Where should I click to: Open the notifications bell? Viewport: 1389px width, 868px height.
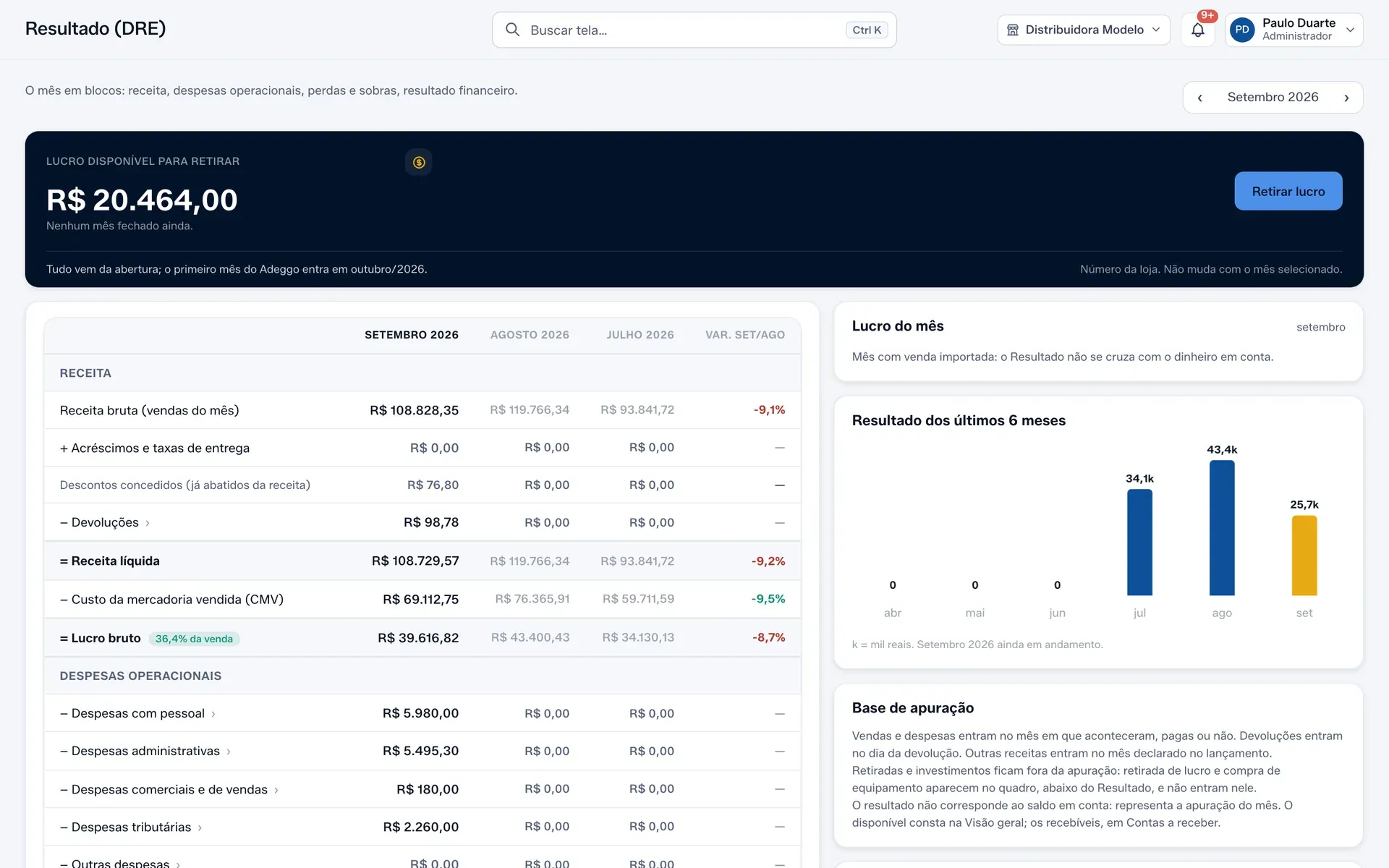pos(1198,30)
